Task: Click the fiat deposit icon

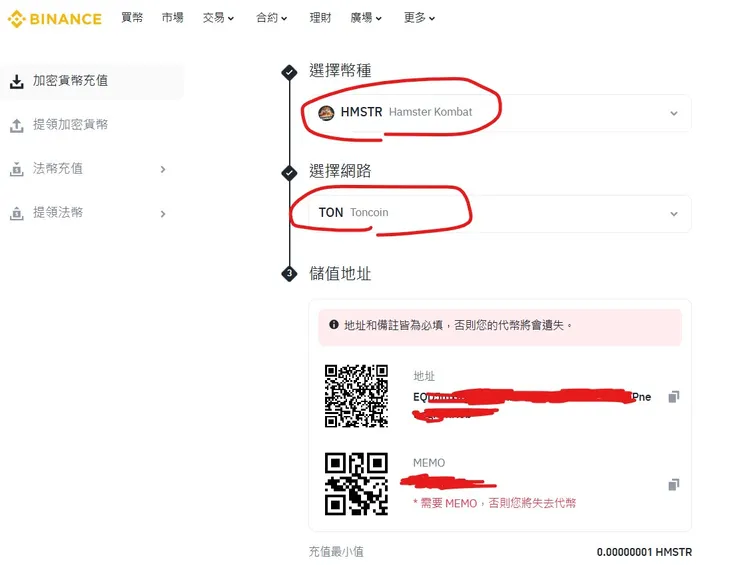Action: click(x=17, y=169)
